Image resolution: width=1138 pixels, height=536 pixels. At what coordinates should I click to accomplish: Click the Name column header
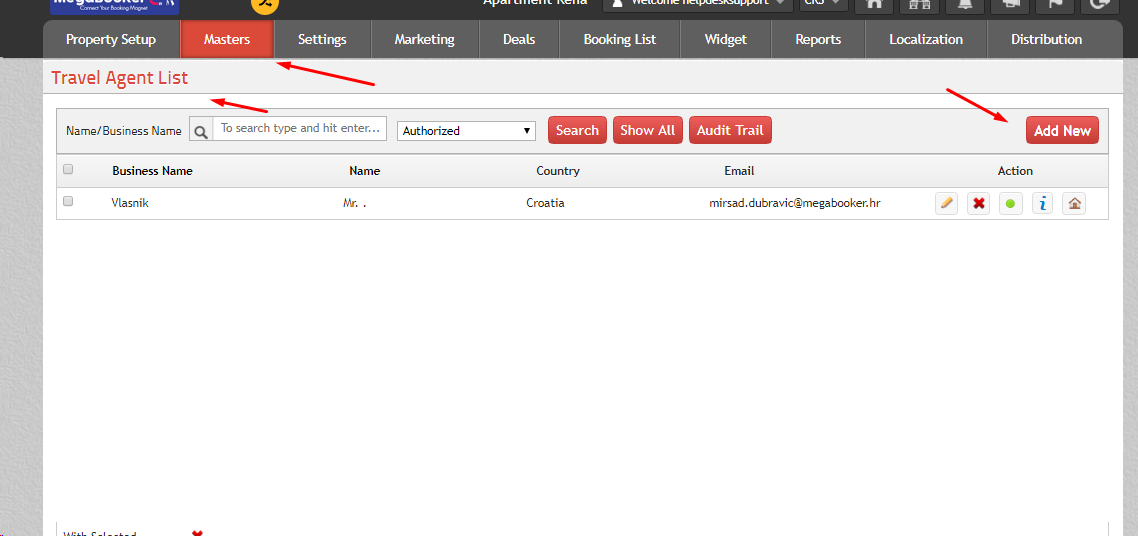364,171
